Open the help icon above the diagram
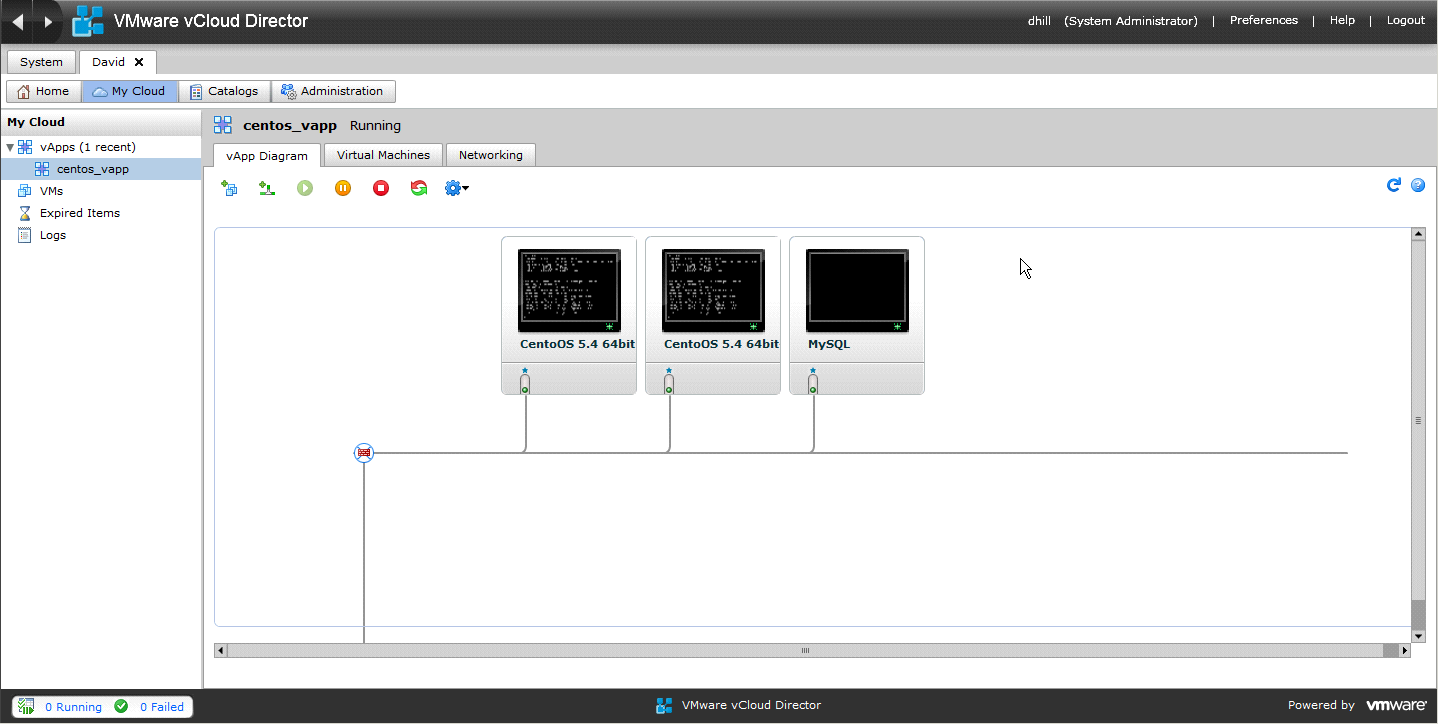 coord(1417,185)
